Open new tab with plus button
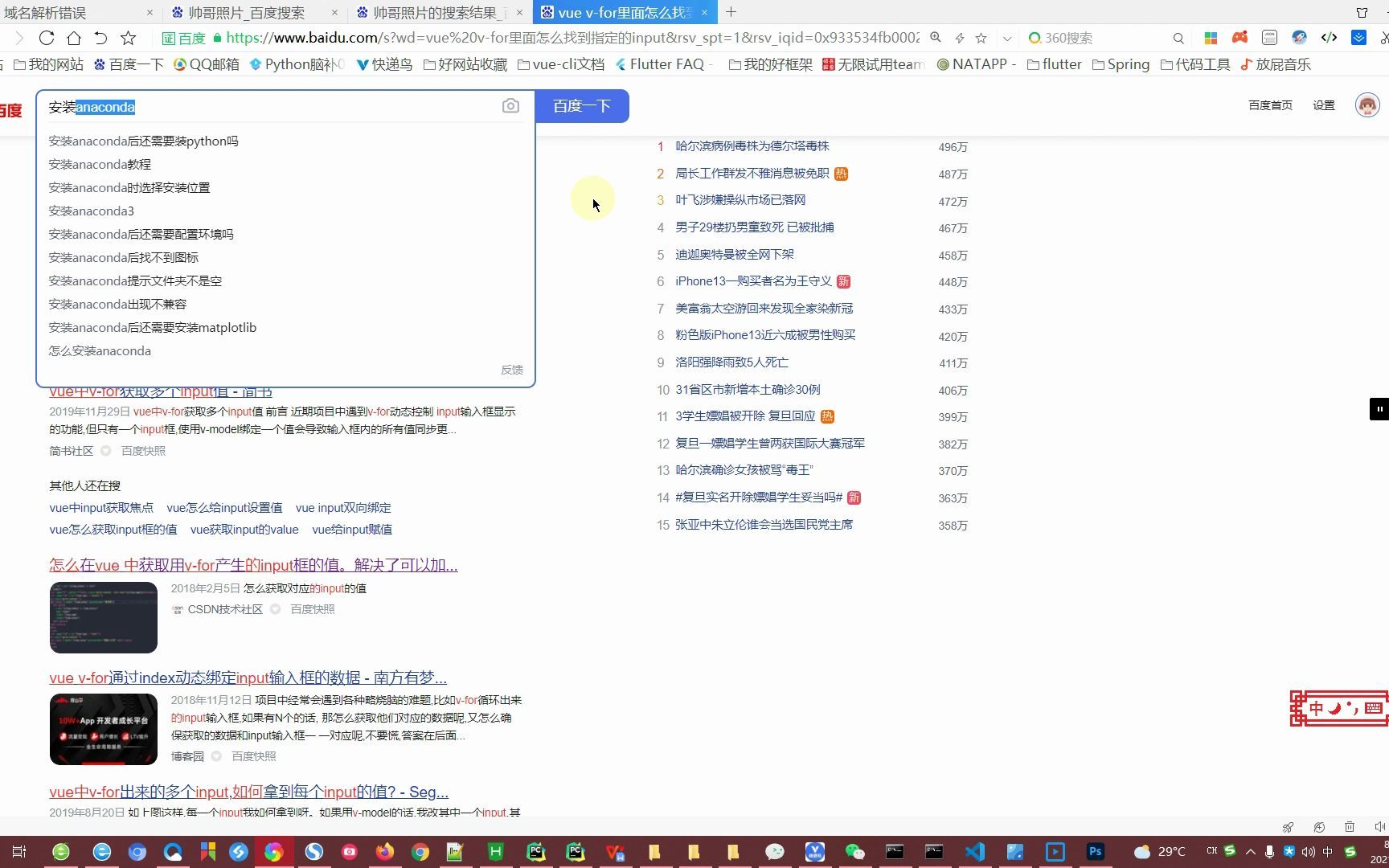This screenshot has height=868, width=1389. 731,12
